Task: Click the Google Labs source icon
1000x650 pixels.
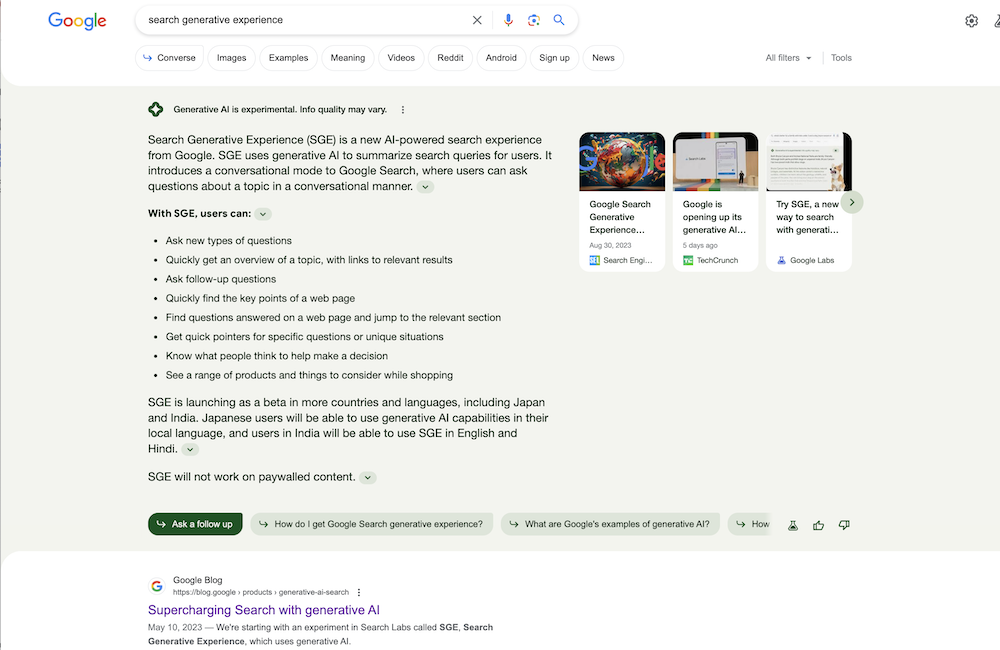Action: click(781, 260)
